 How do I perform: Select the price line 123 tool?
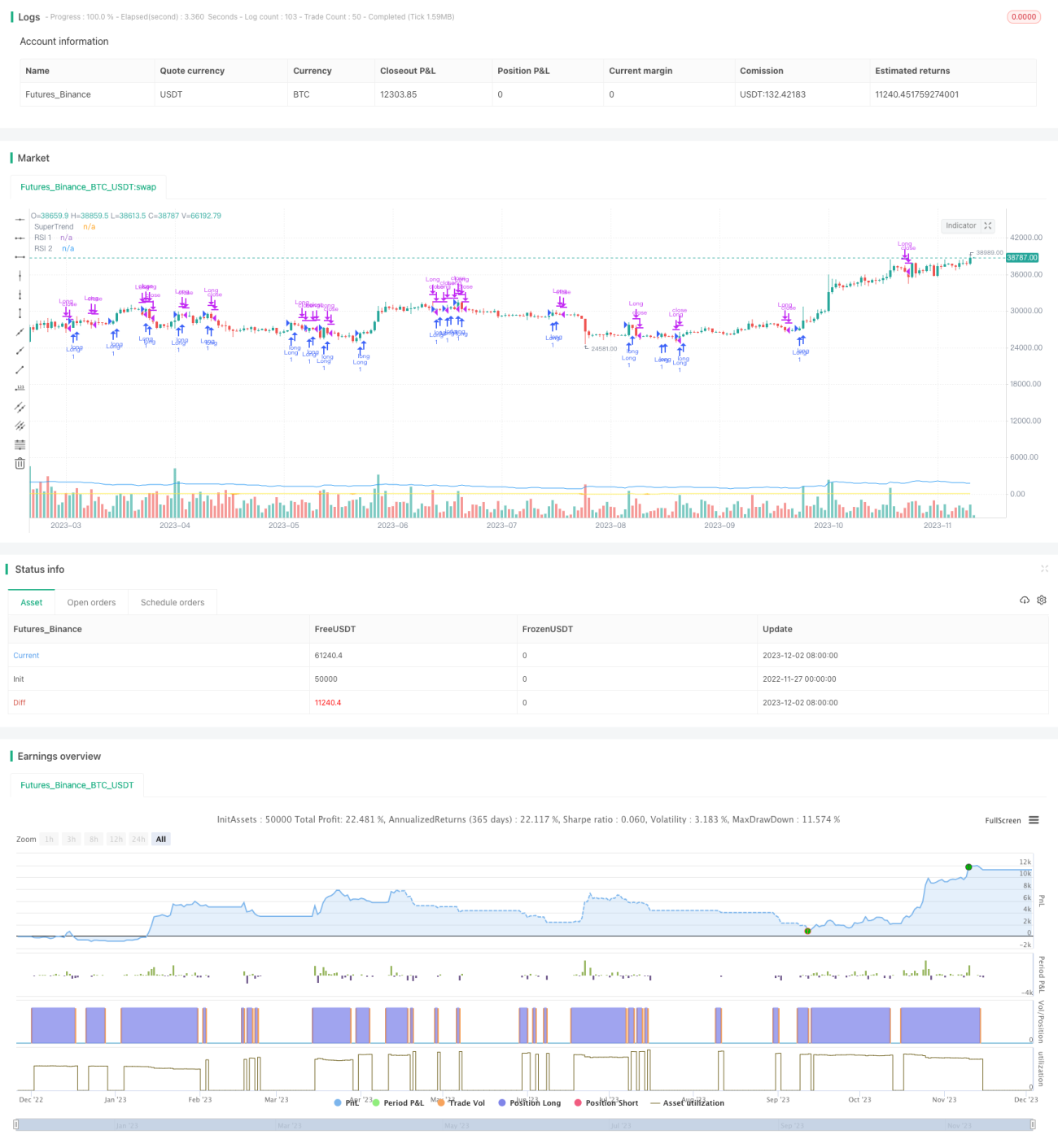tap(20, 388)
